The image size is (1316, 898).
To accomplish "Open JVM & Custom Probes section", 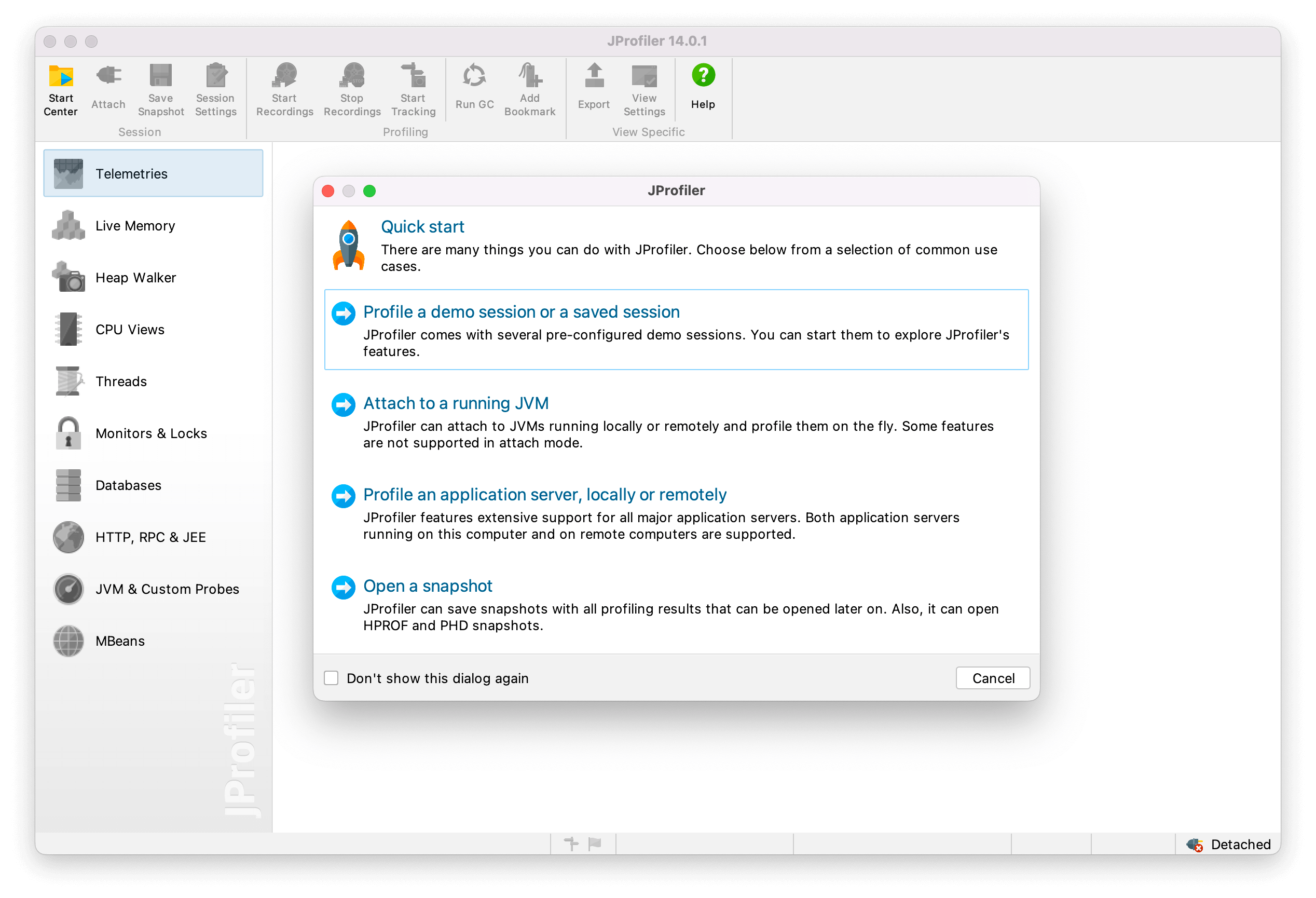I will [x=153, y=589].
